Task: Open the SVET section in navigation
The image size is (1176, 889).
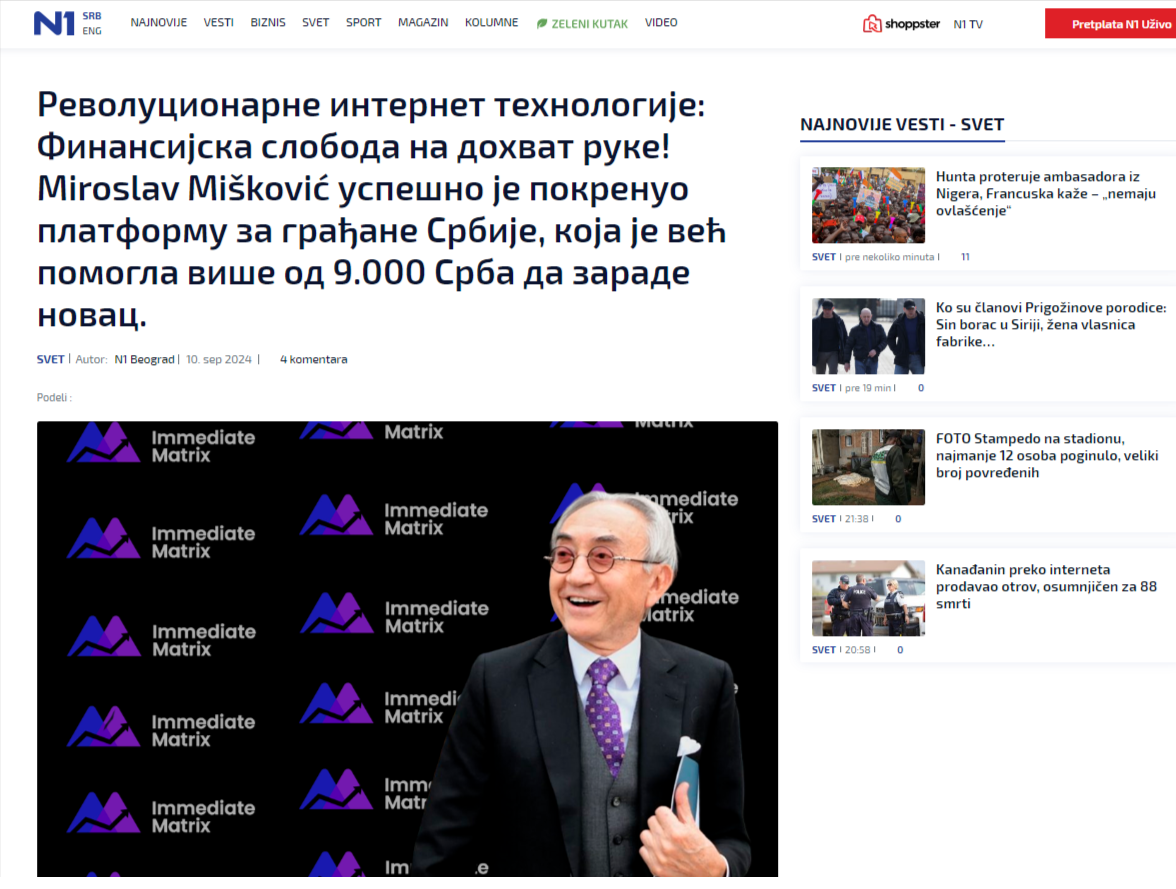Action: [315, 23]
